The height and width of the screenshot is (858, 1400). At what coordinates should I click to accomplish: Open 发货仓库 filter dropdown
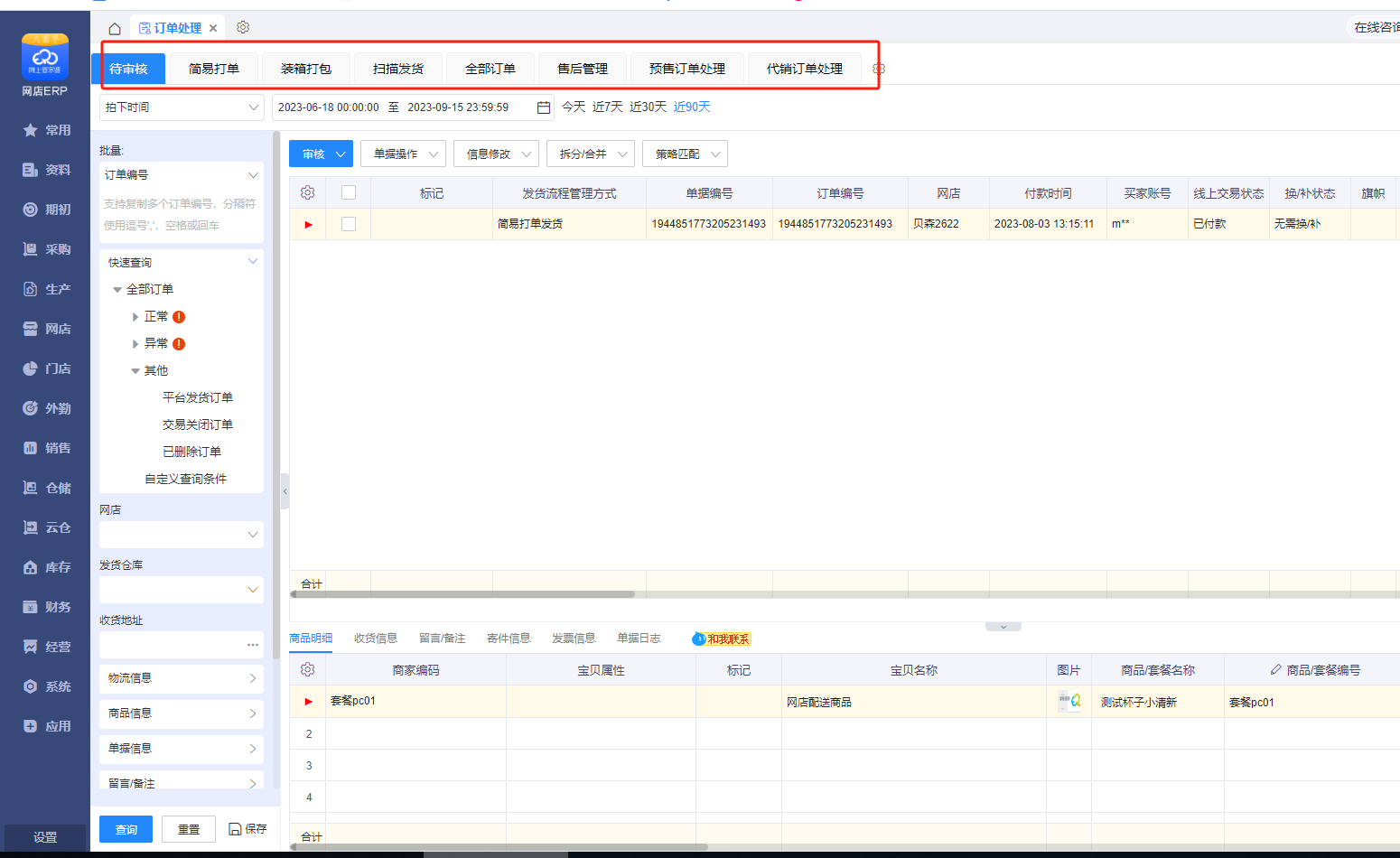182,590
